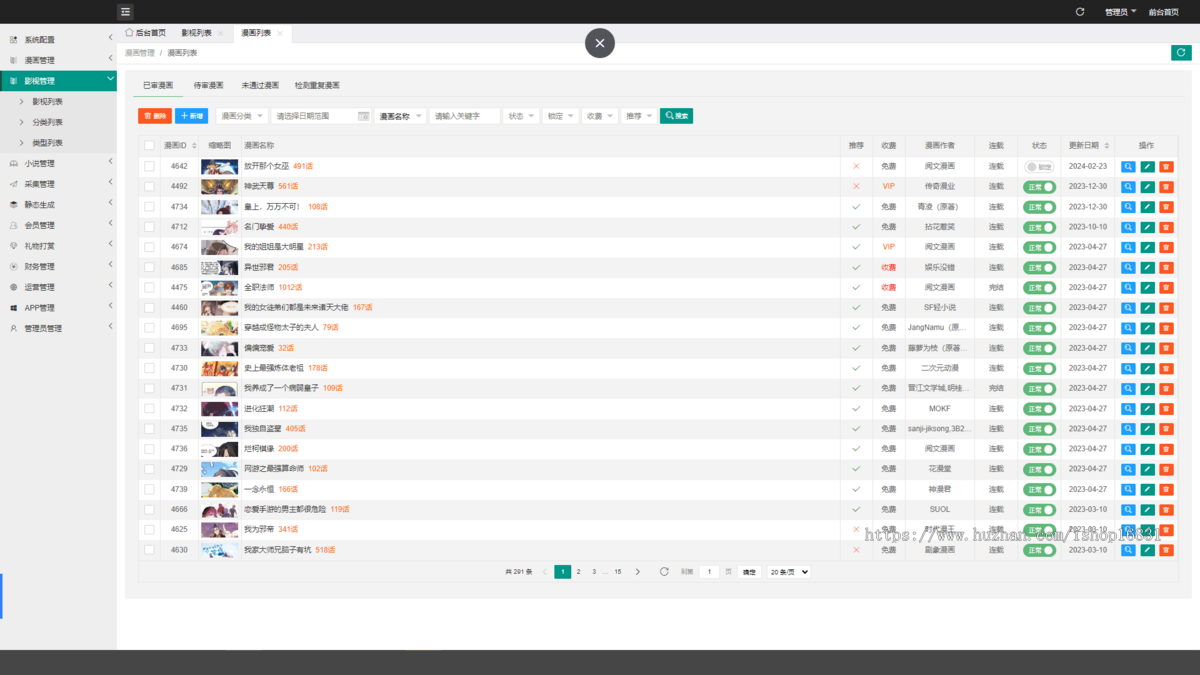The width and height of the screenshot is (1200, 675).
Task: Click the green 搜索 button
Action: coord(676,116)
